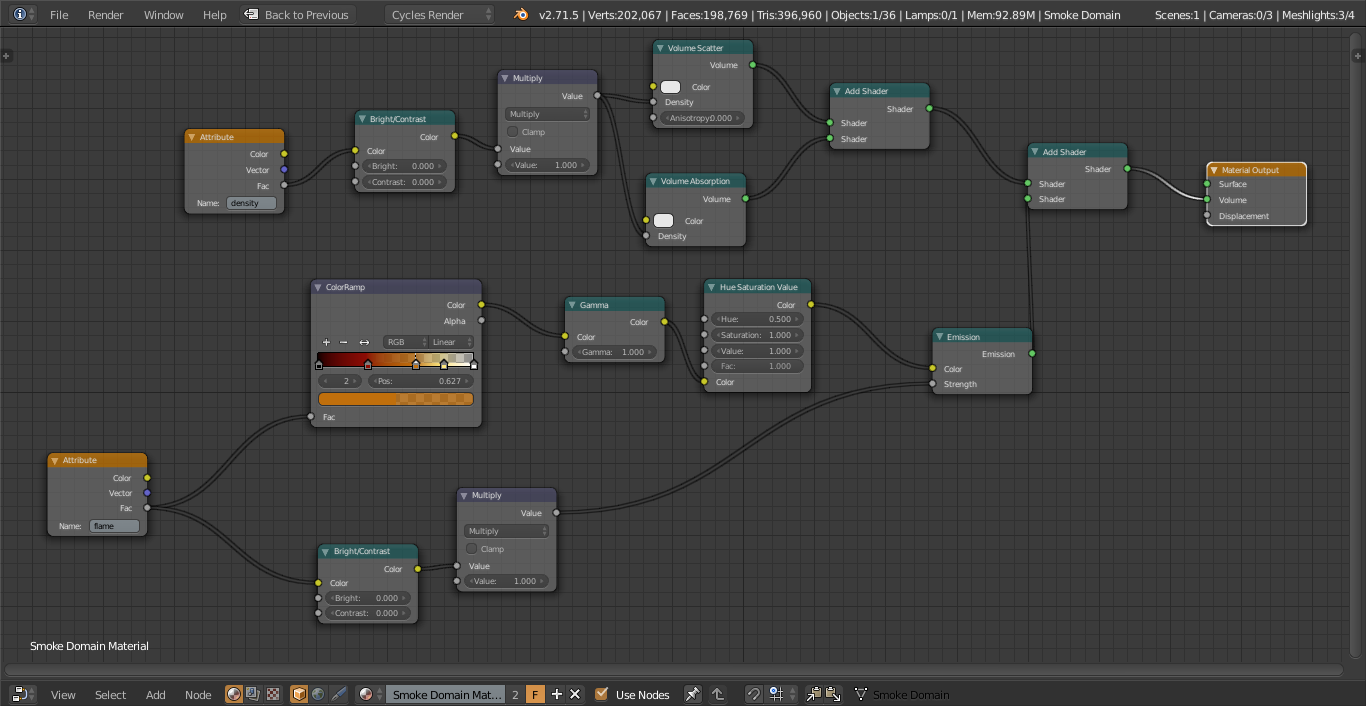Edit attribute name field 'flame'
The height and width of the screenshot is (706, 1366).
[115, 526]
